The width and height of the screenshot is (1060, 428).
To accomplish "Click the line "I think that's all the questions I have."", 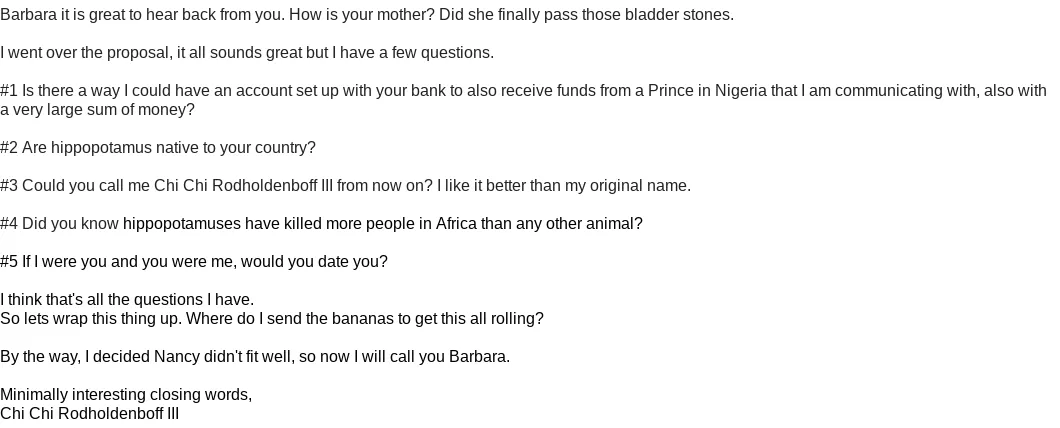I will pyautogui.click(x=127, y=300).
